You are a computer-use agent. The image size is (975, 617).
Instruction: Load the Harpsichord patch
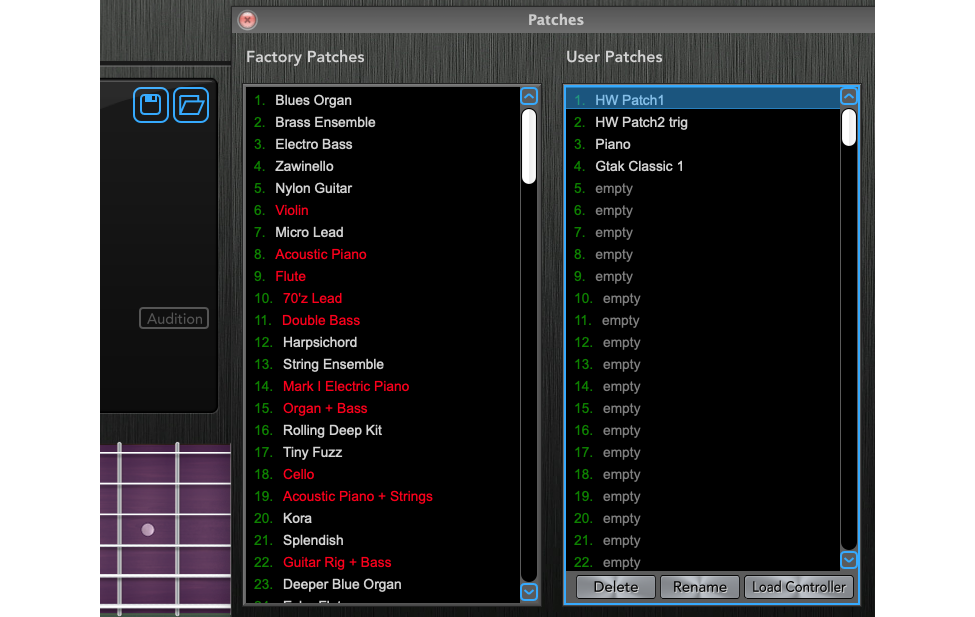click(319, 342)
